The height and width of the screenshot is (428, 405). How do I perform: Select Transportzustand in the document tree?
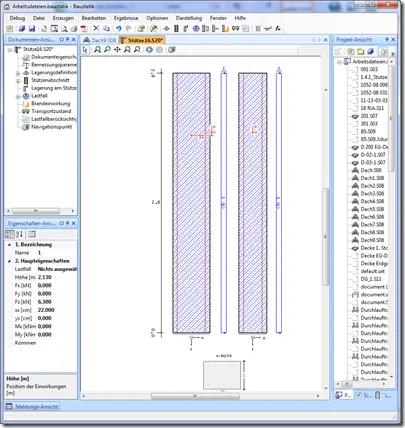pos(51,111)
